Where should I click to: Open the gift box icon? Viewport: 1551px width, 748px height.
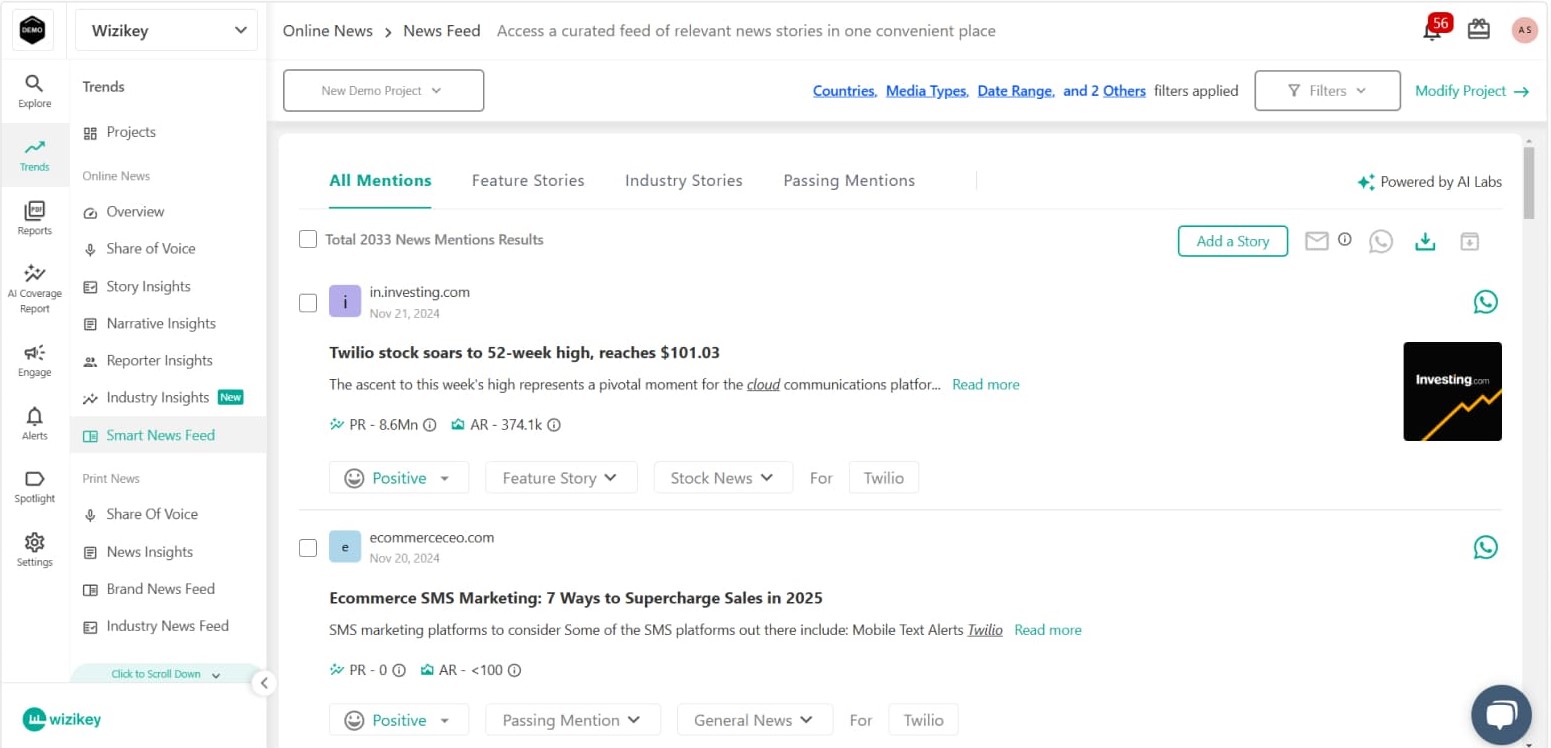[x=1478, y=30]
